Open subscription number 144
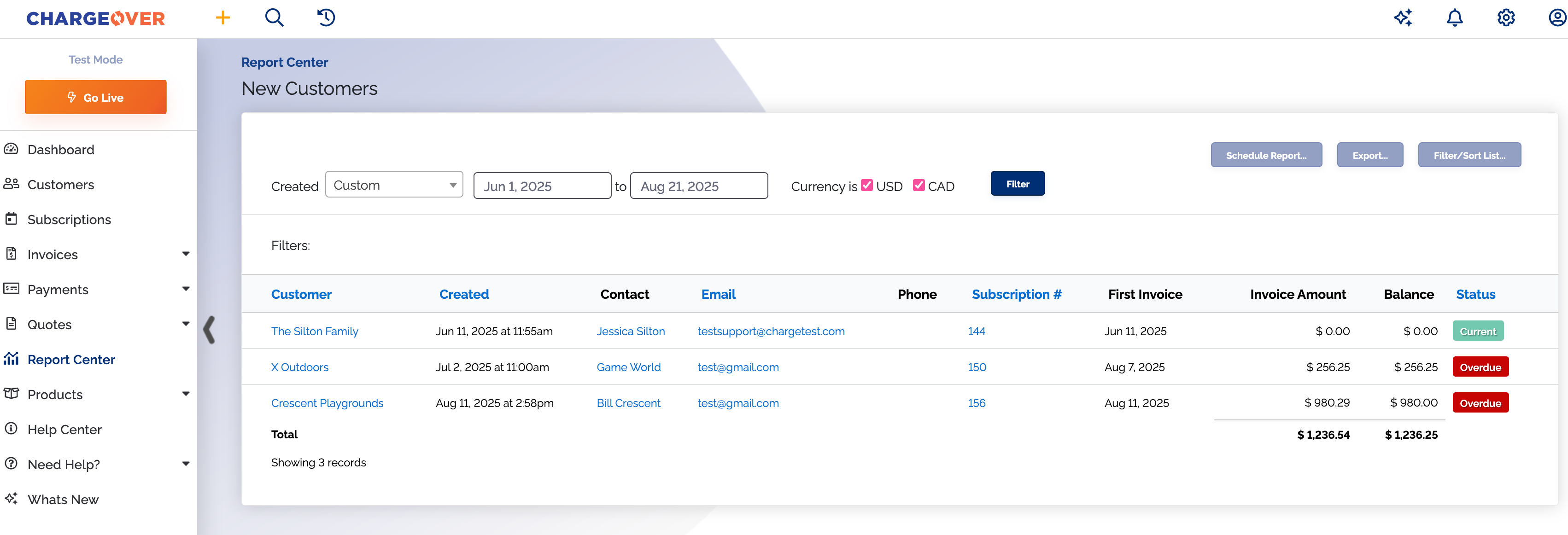Image resolution: width=1568 pixels, height=535 pixels. tap(977, 331)
